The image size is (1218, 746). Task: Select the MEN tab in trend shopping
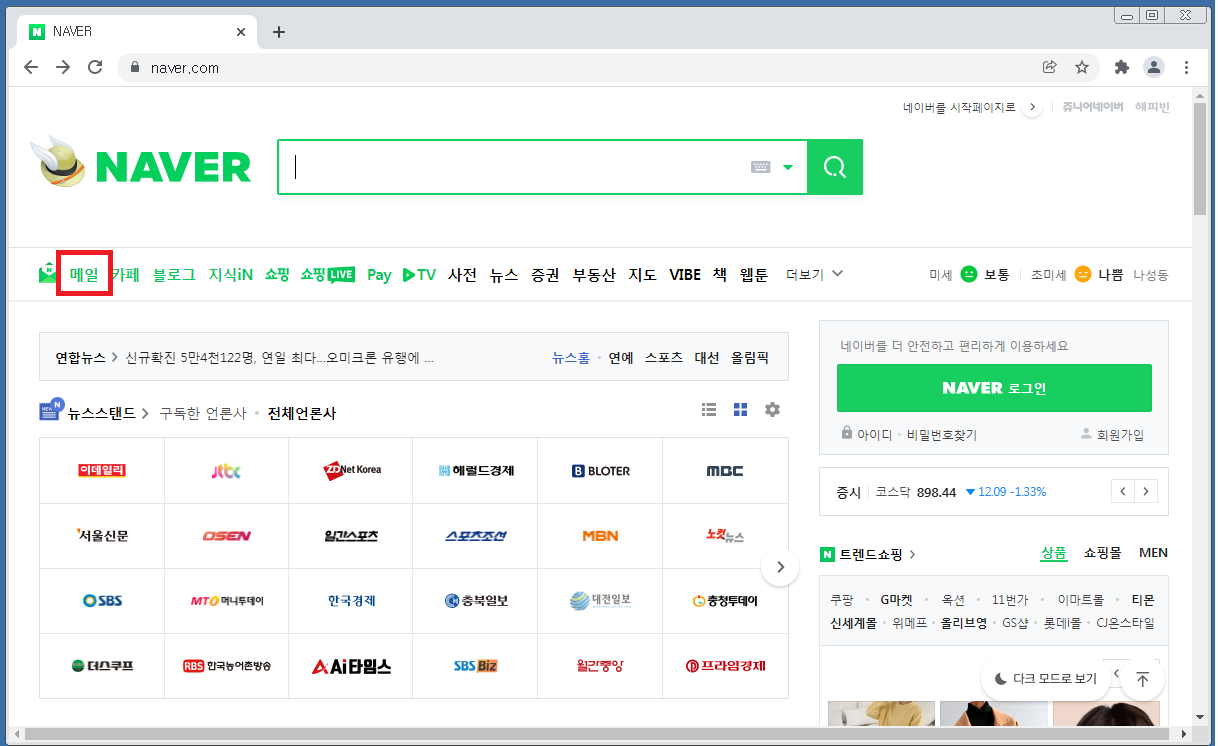1153,552
